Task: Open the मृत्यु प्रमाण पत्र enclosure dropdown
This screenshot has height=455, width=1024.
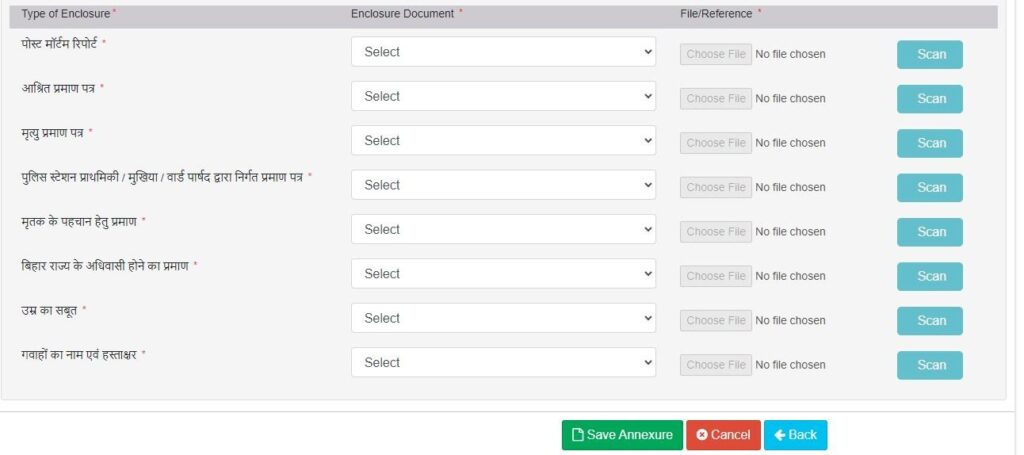Action: 503,141
